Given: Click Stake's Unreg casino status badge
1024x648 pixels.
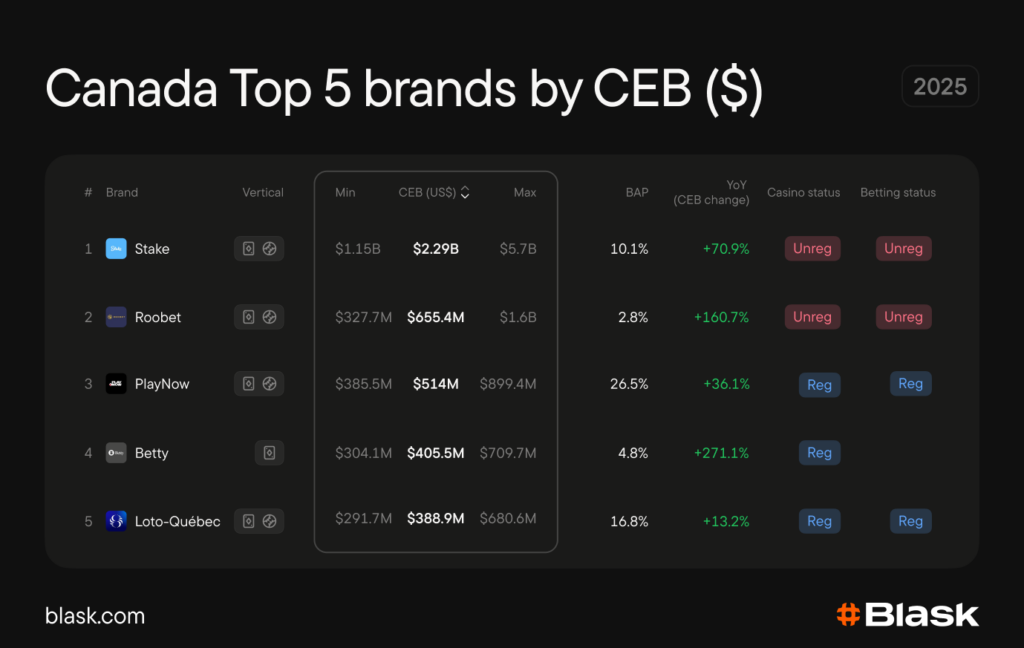Looking at the screenshot, I should point(812,249).
